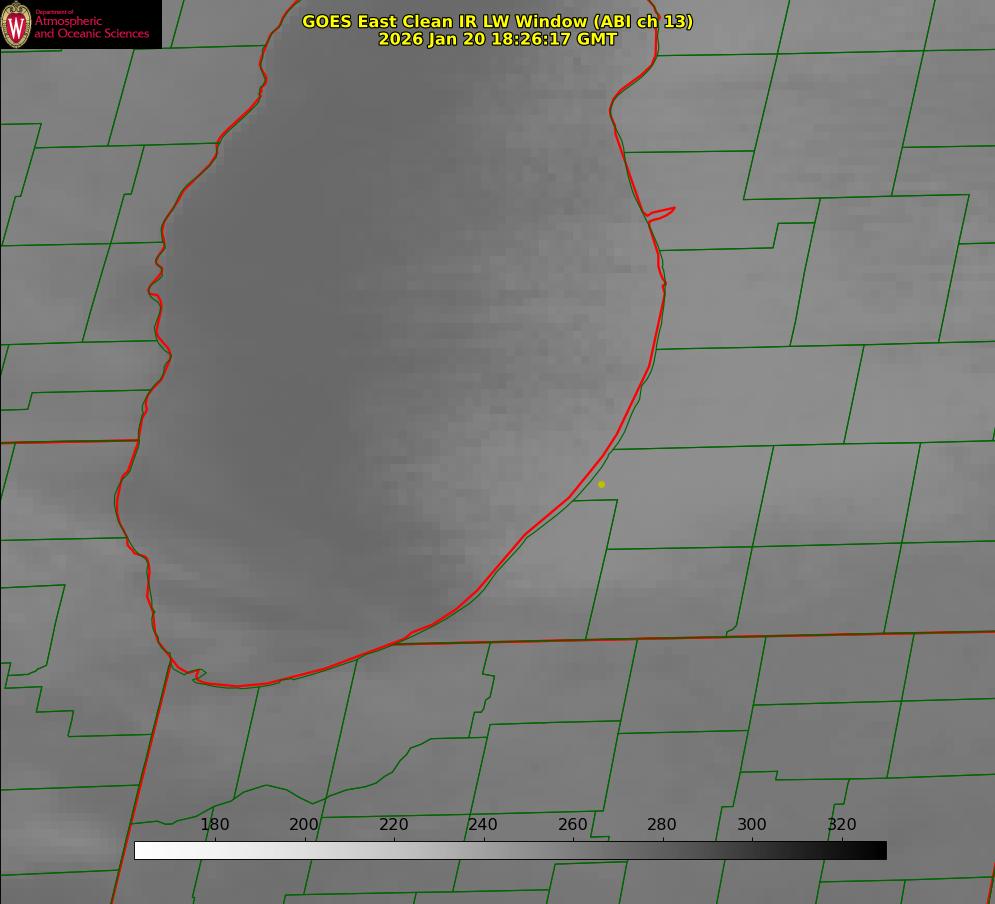Click the small red-outlined spit on the east shore
This screenshot has width=995, height=904.
[x=662, y=212]
